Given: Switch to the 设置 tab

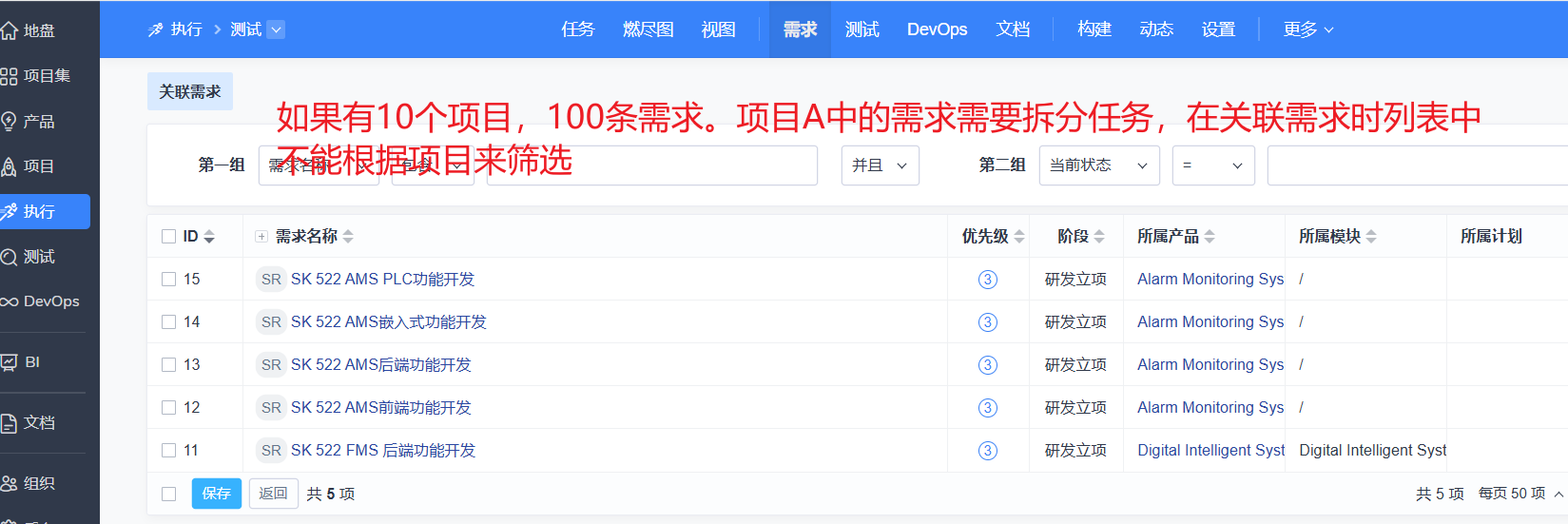Looking at the screenshot, I should [x=1218, y=29].
